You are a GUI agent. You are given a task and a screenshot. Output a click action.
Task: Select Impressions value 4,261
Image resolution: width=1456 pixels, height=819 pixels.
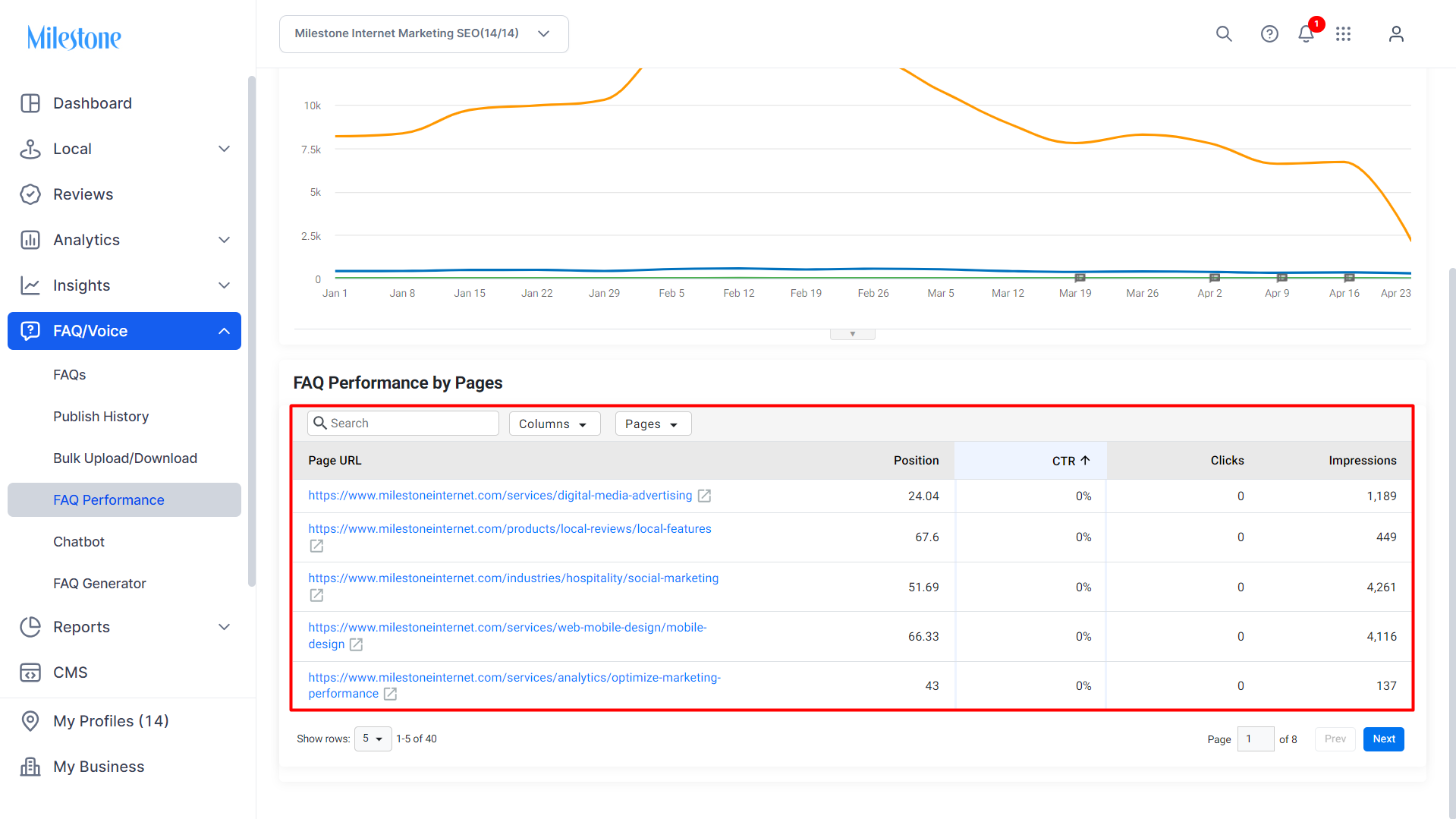pos(1382,587)
